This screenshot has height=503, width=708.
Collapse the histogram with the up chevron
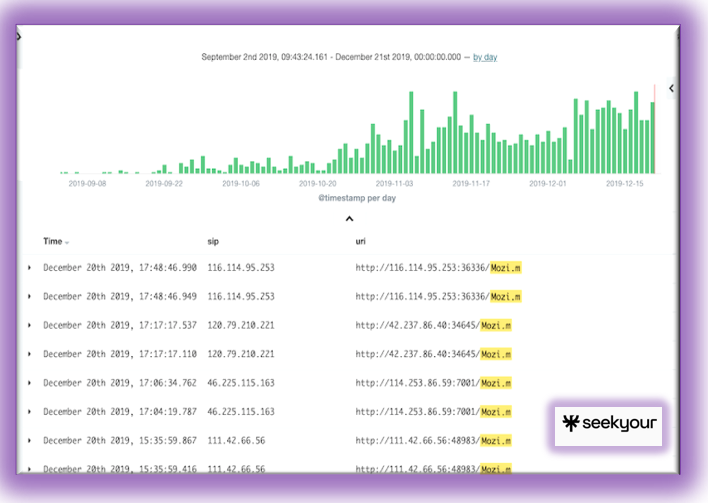(349, 219)
